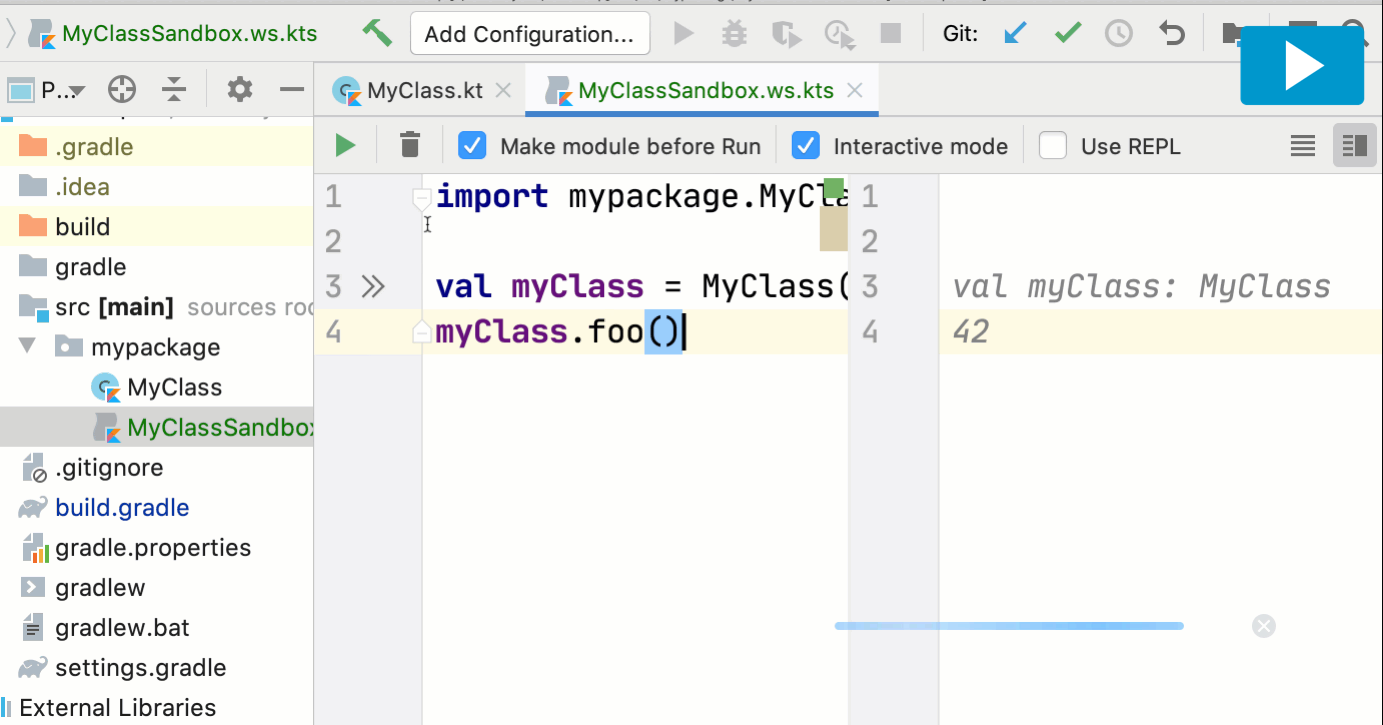Click the Add Configuration button
This screenshot has height=725, width=1383.
[529, 34]
